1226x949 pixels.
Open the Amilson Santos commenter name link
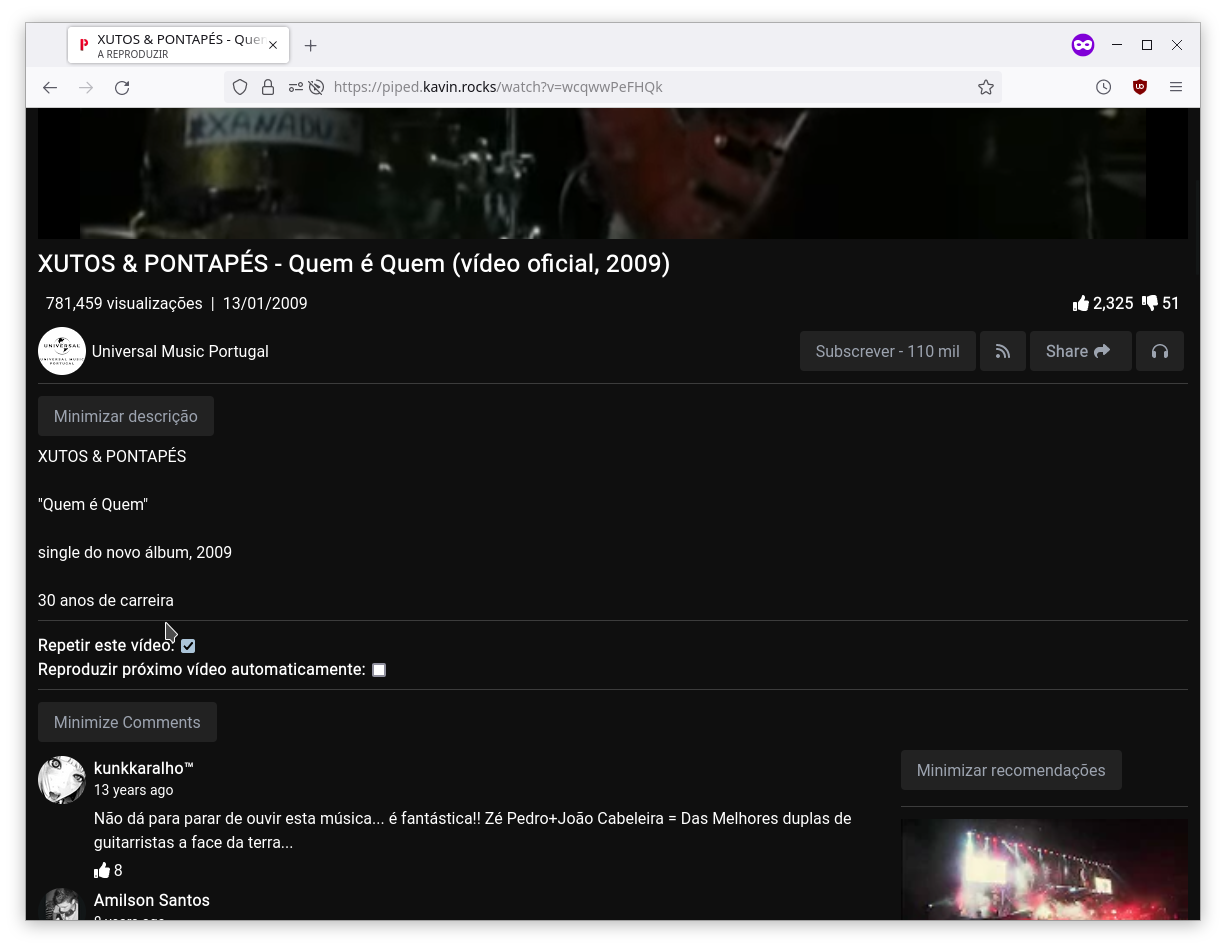152,900
